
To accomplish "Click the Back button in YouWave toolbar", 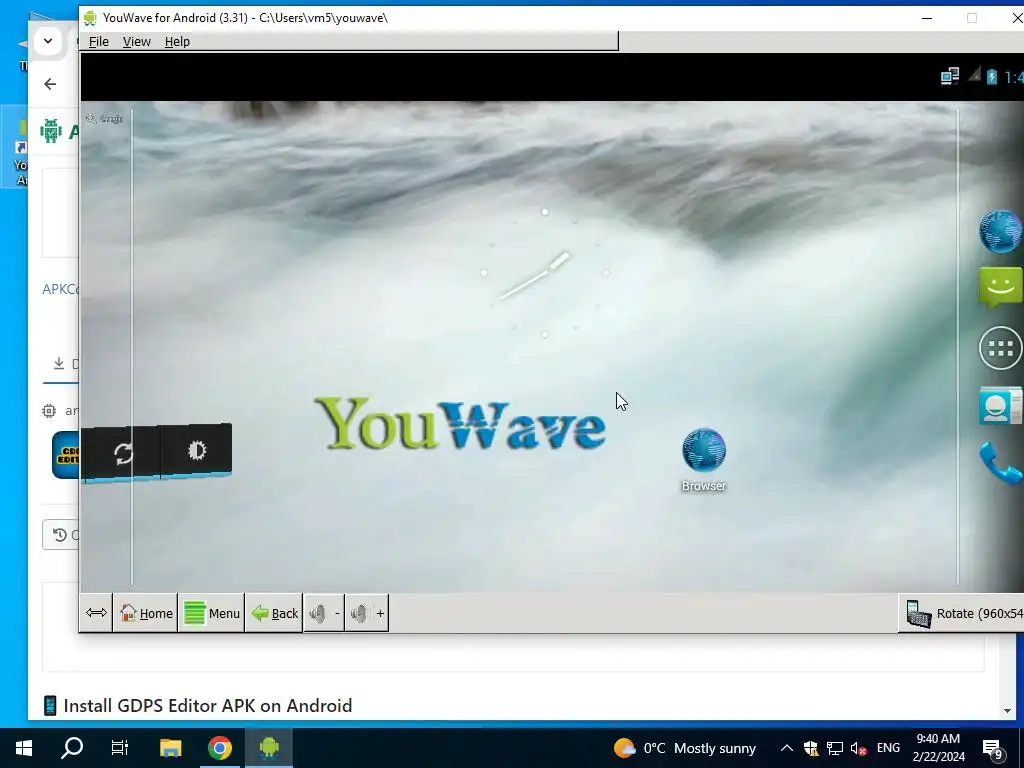I will point(274,613).
